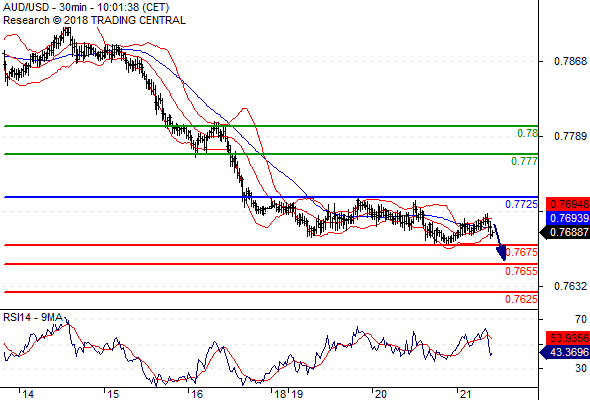590x400 pixels.
Task: Select the 0.78 resistance label
Action: coord(527,133)
